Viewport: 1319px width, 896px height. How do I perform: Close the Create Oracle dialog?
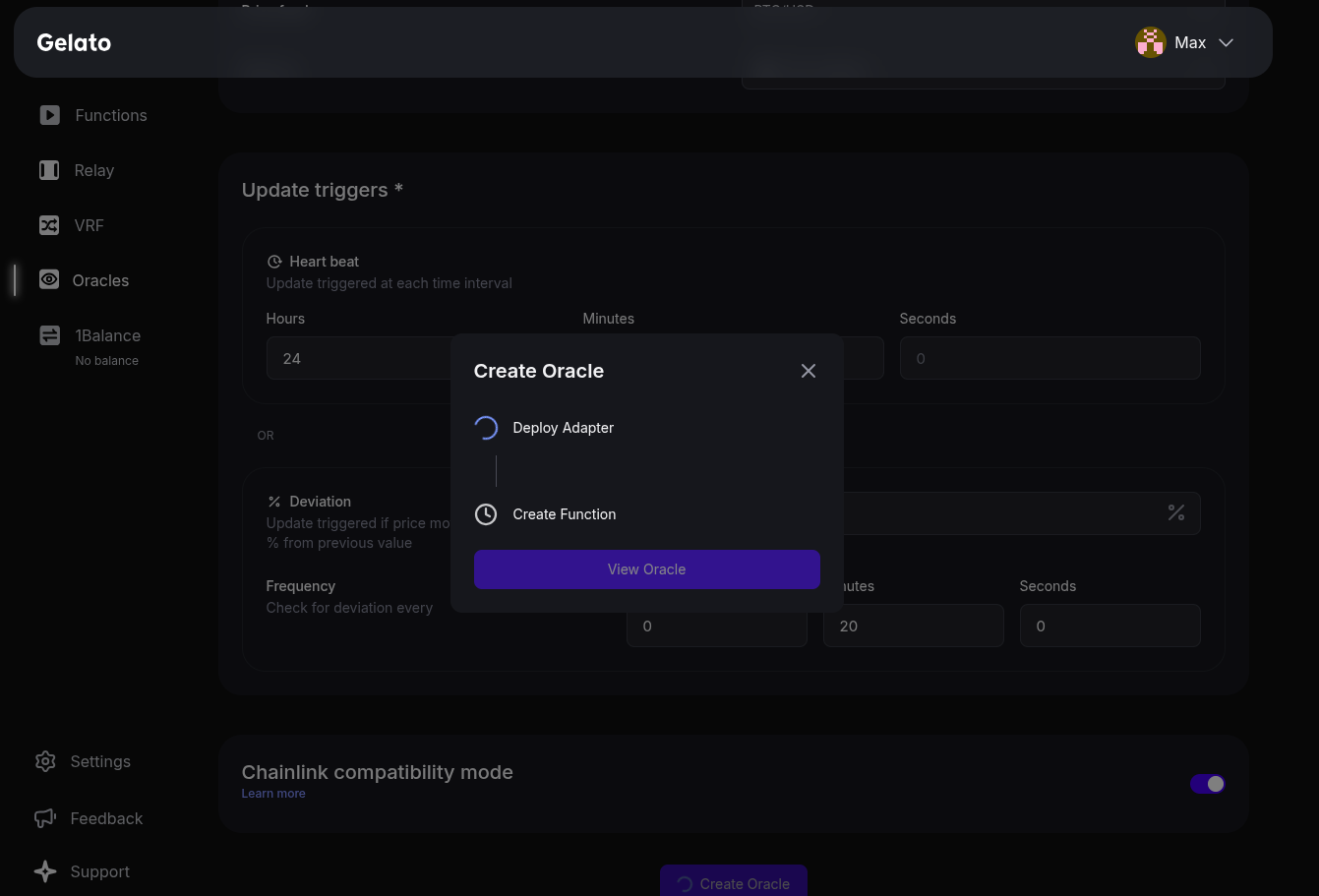809,371
